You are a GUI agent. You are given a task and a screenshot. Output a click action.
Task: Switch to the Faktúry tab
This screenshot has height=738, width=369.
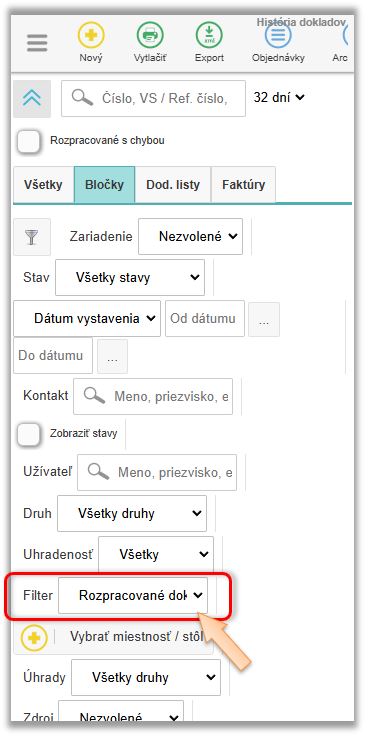243,184
